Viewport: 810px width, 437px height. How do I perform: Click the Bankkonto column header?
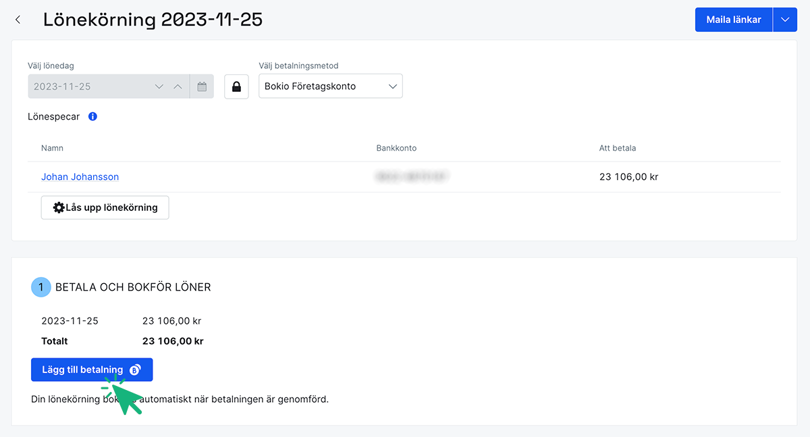tap(396, 148)
